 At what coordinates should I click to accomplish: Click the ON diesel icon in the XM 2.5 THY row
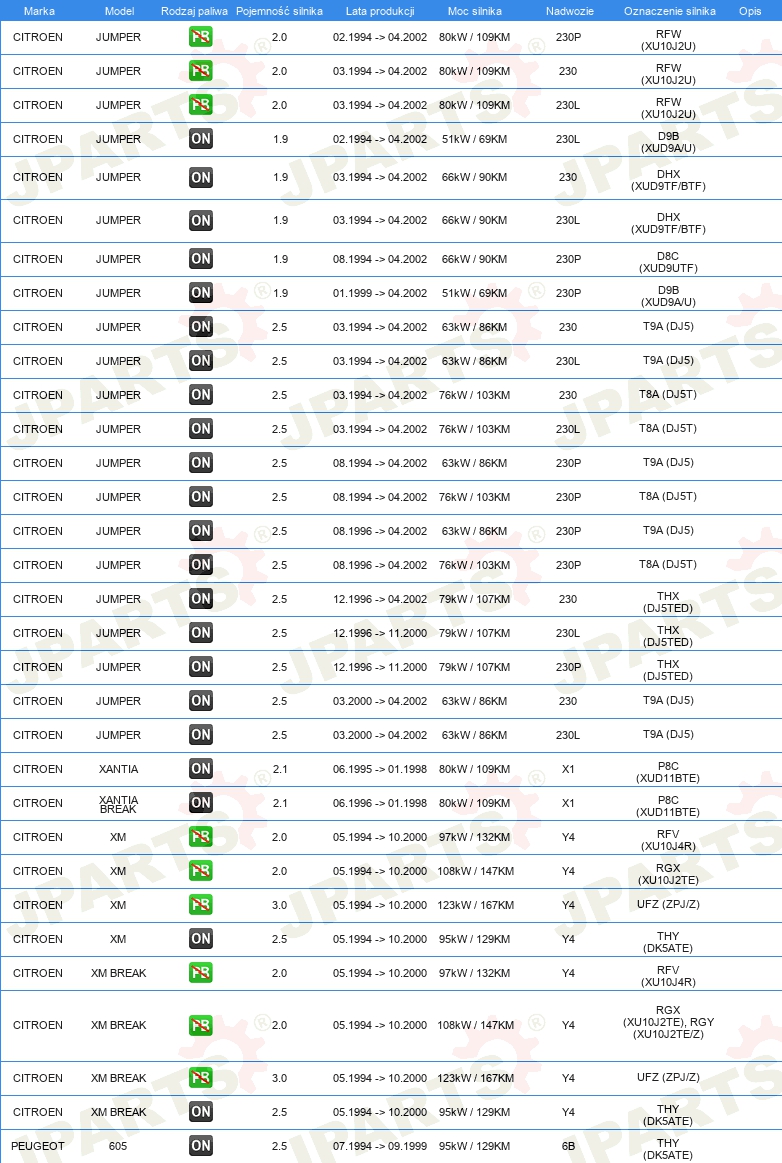coord(200,939)
